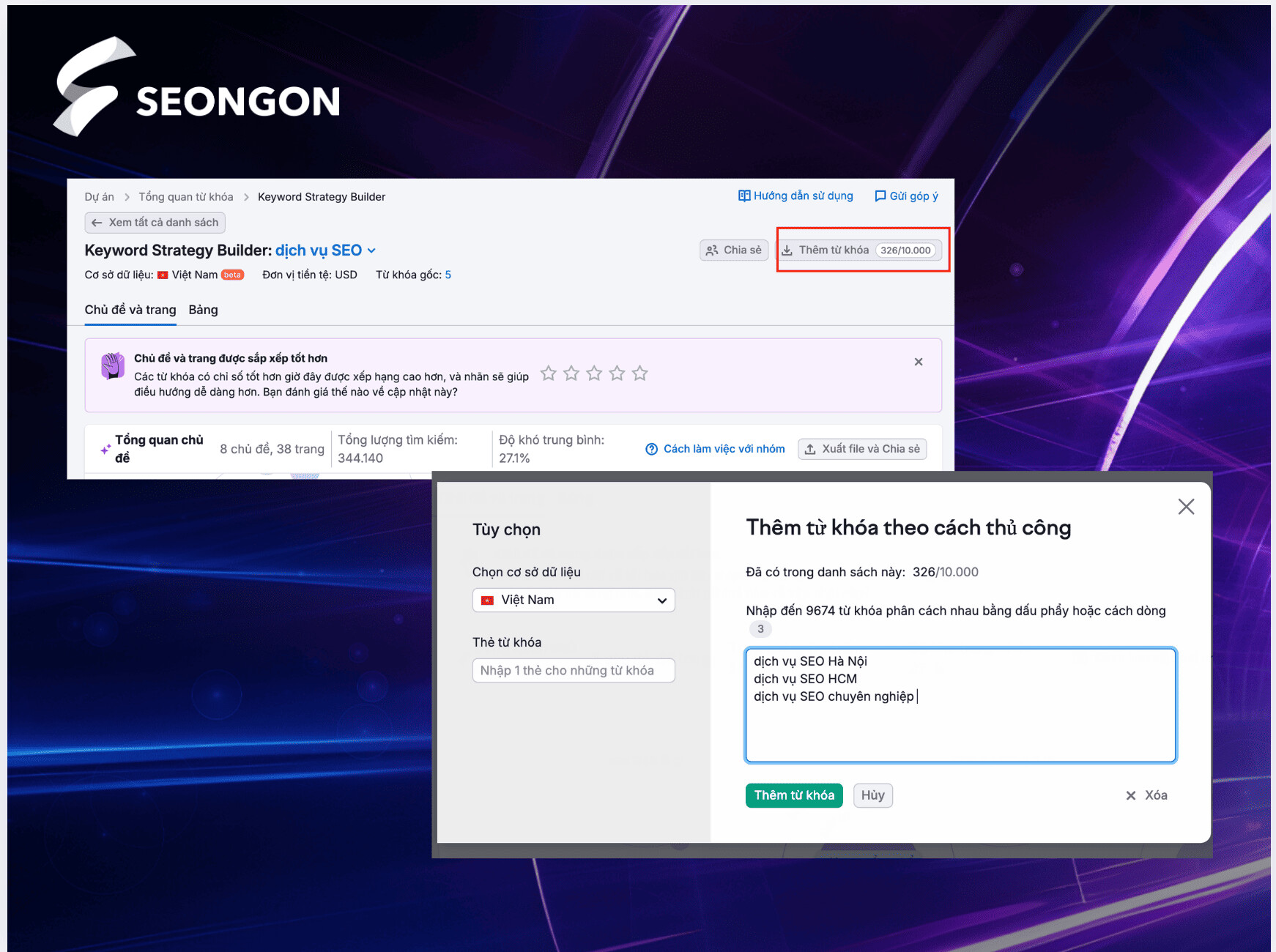Click the Chia sẻ share button
Viewport: 1276px width, 952px height.
click(734, 250)
